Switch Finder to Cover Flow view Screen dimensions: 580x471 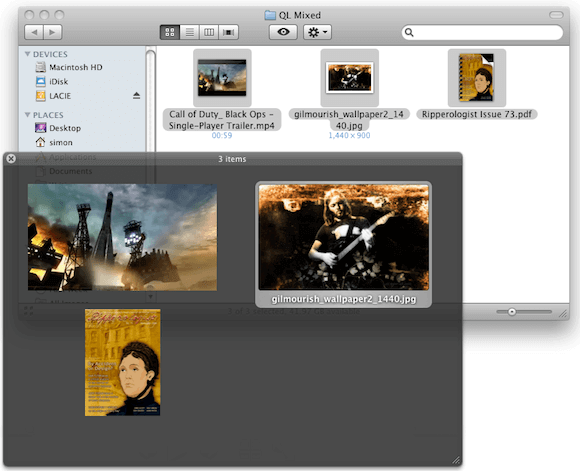(x=229, y=32)
